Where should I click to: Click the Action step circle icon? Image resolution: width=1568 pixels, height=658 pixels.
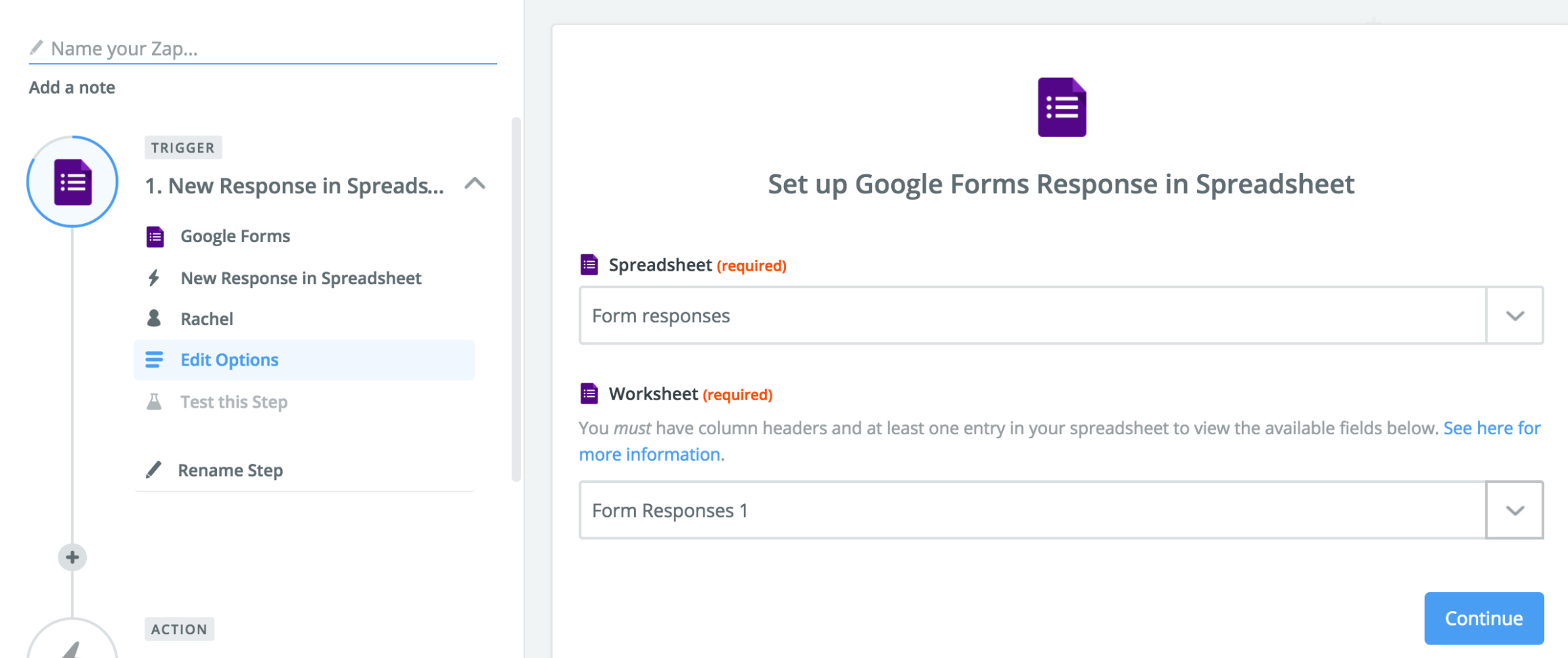pos(73,639)
